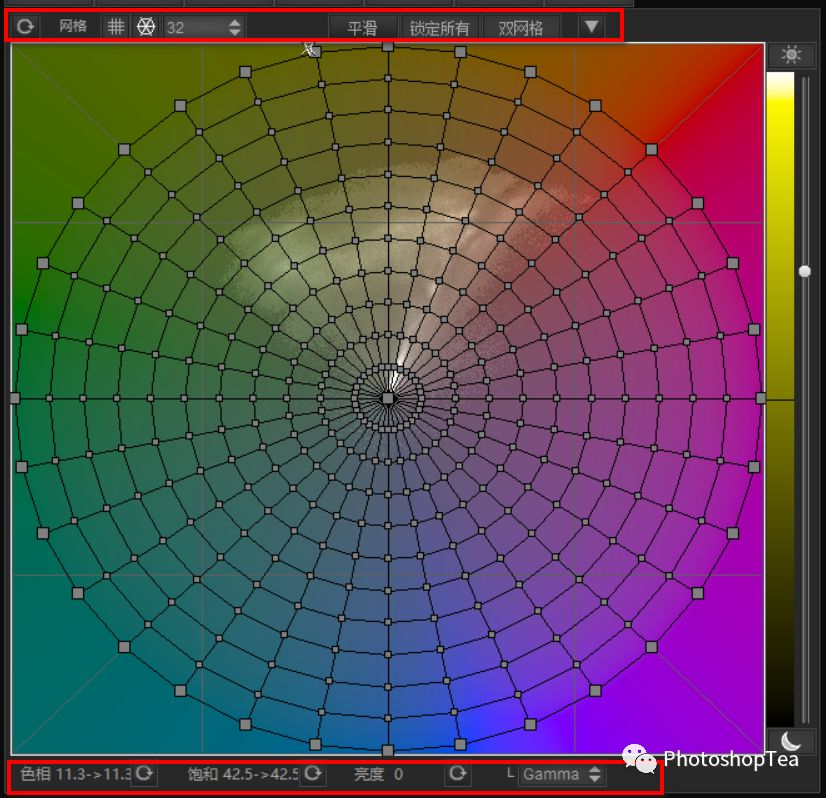The image size is (826, 798).
Task: Select the center node of the color wheel grid
Action: (x=388, y=398)
